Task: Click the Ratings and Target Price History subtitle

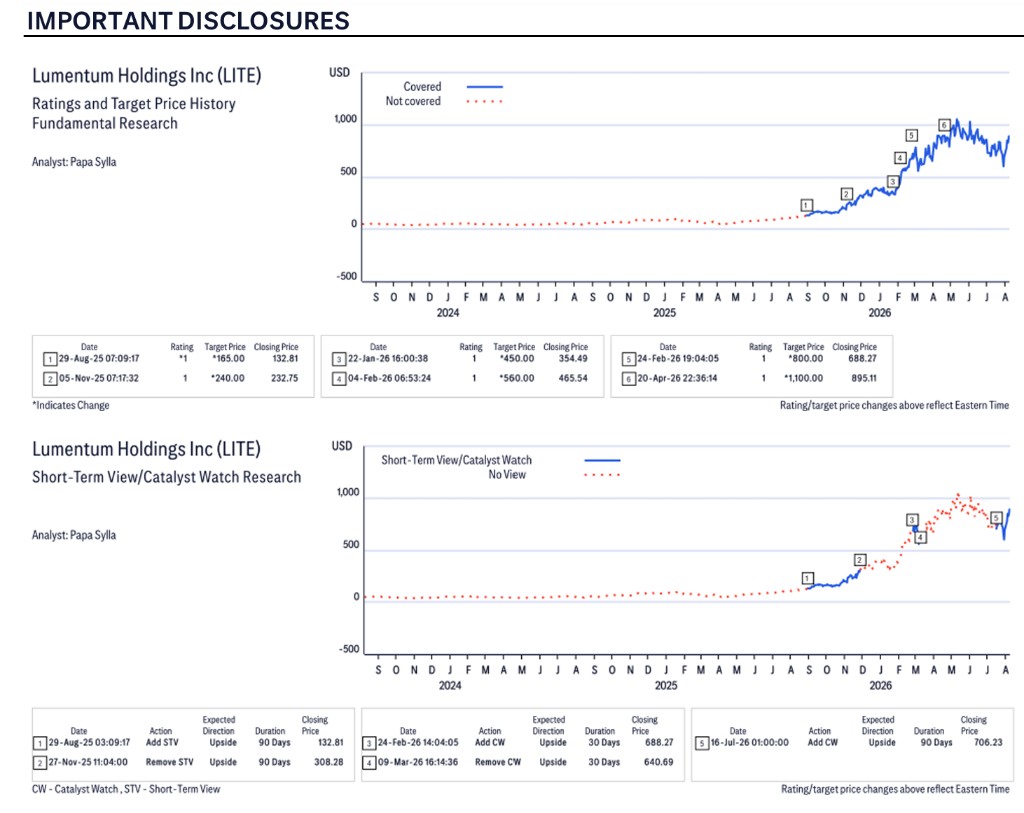Action: (134, 103)
